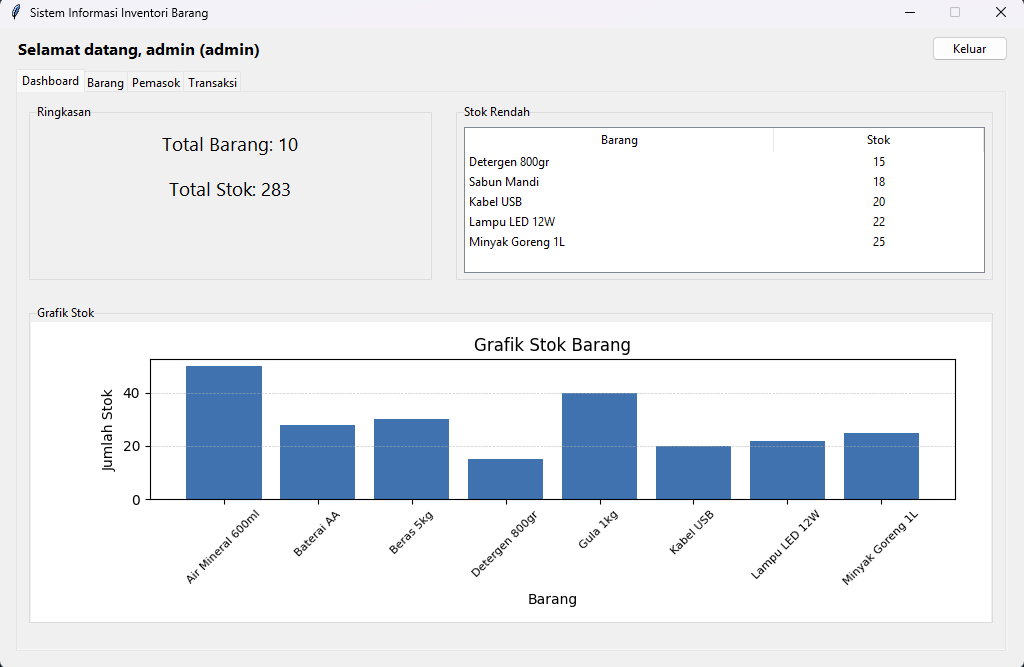Select the Lampu LED 12W table row
The width and height of the screenshot is (1024, 667).
tap(724, 222)
